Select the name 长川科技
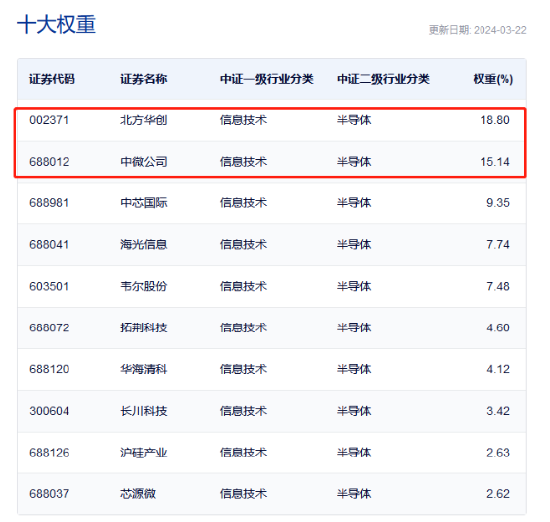This screenshot has width=550, height=522. pos(143,411)
